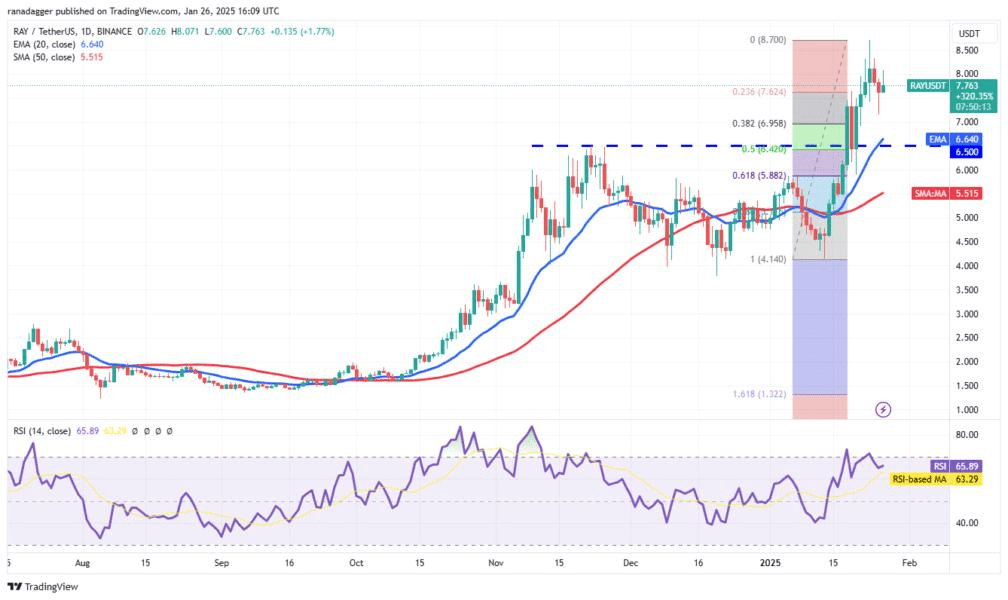Screen dimensions: 1008x600
Task: Click the 0.236 (7.624) Fibonacci level label
Action: [759, 92]
